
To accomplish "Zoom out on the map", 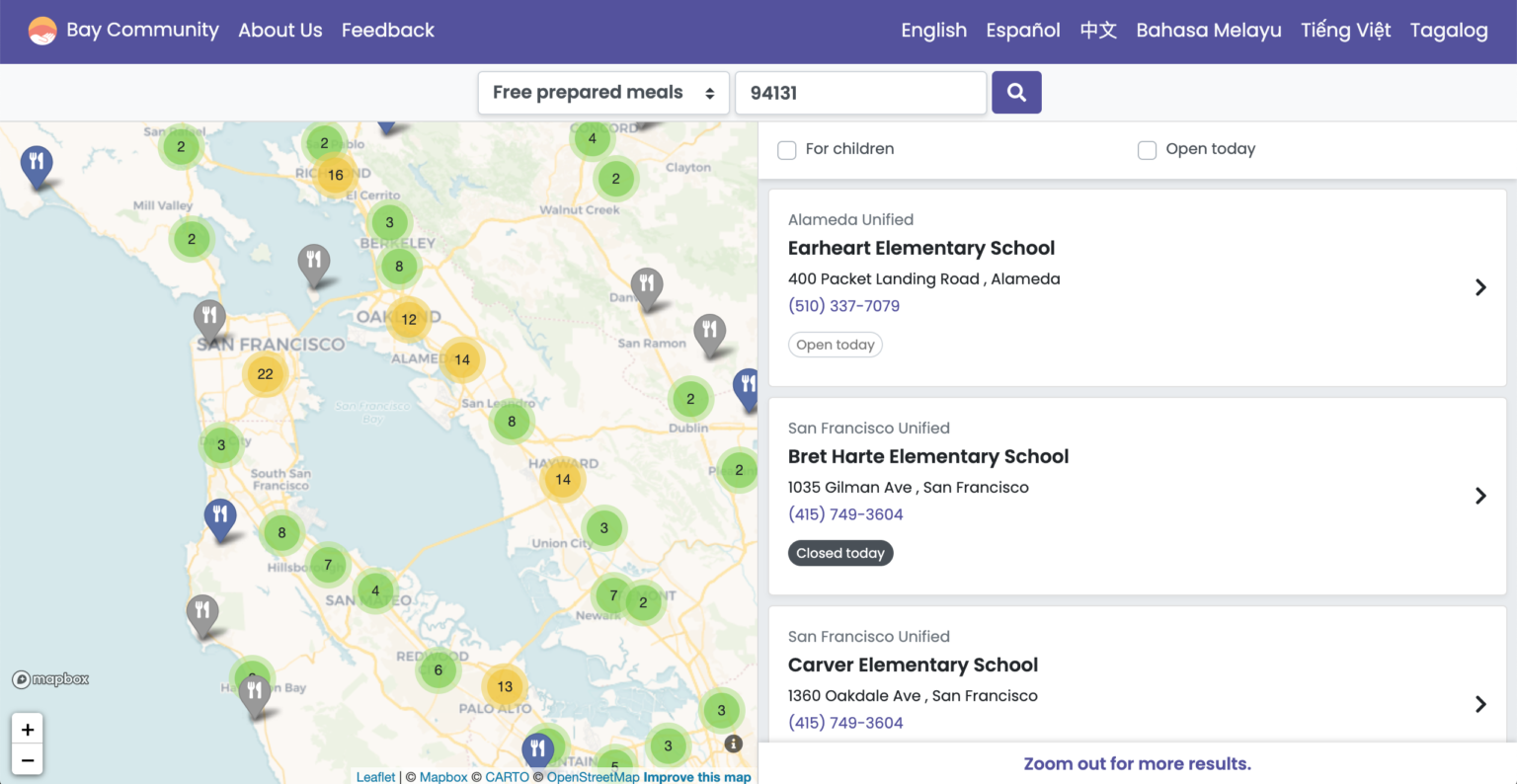I will [x=28, y=760].
